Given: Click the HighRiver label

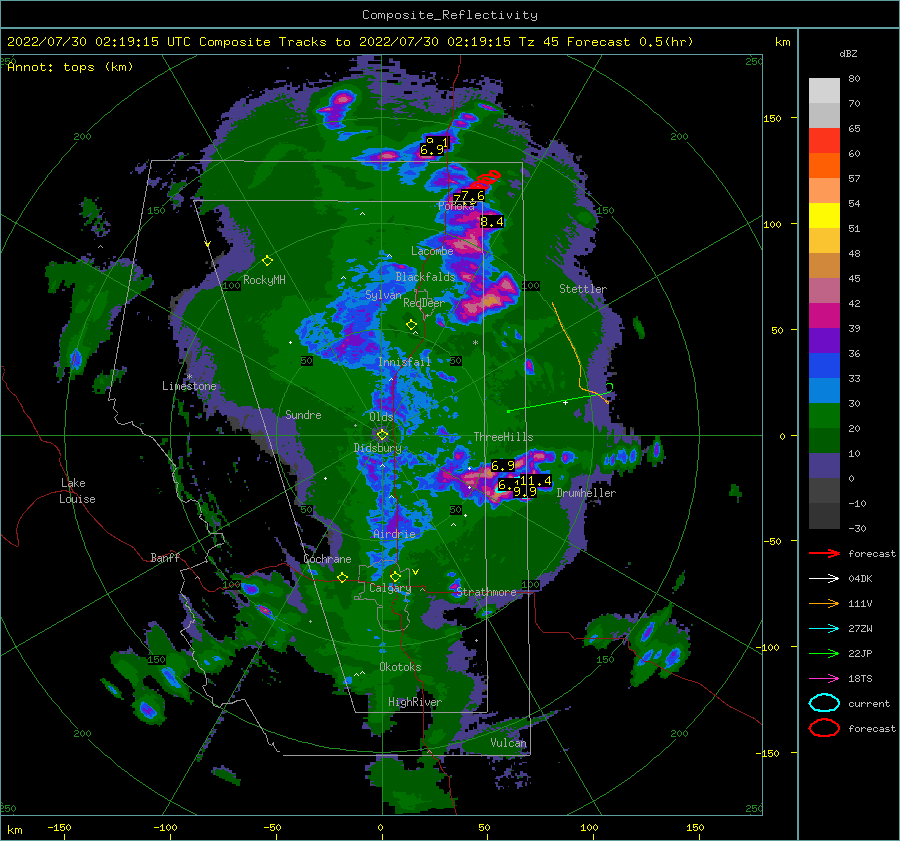Looking at the screenshot, I should pos(415,702).
